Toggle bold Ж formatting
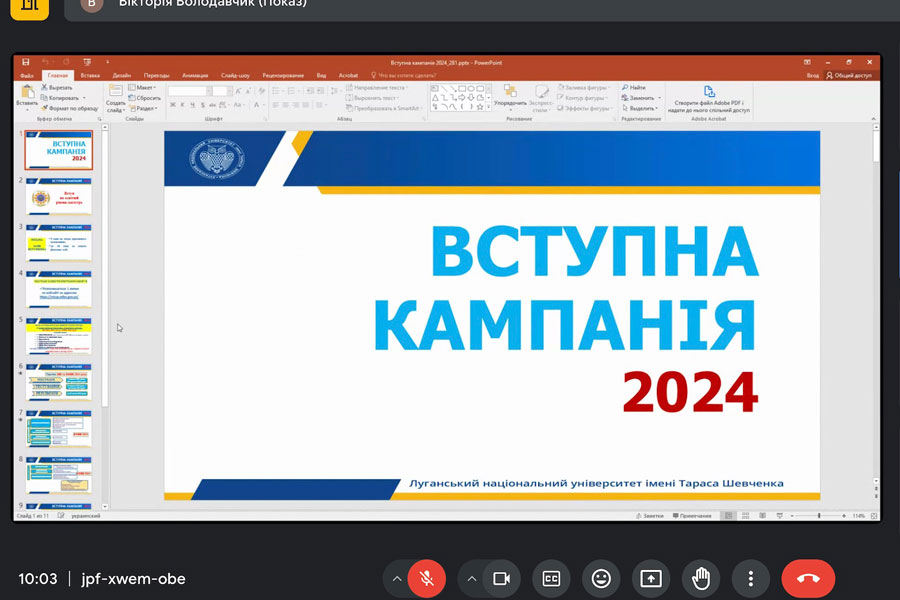This screenshot has width=900, height=600. [173, 105]
